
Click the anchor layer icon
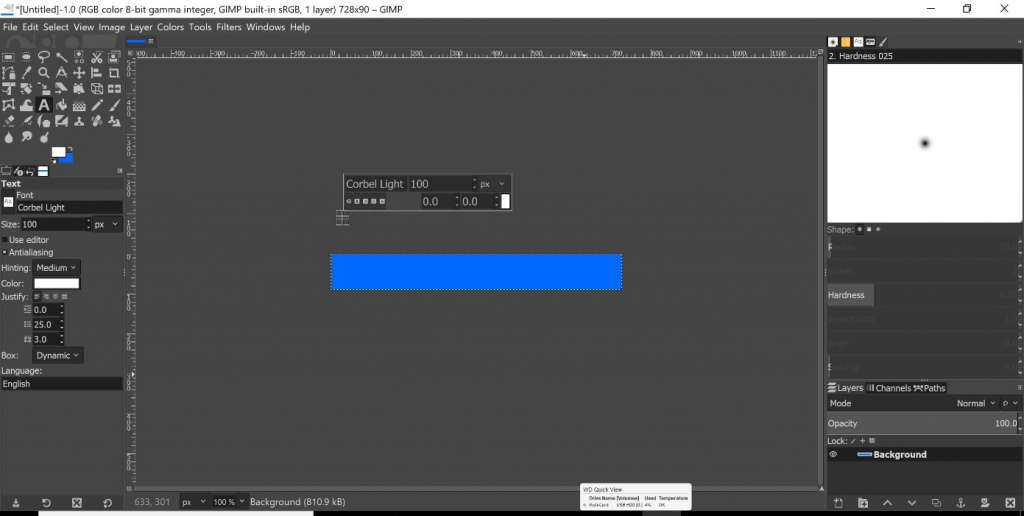tap(960, 502)
